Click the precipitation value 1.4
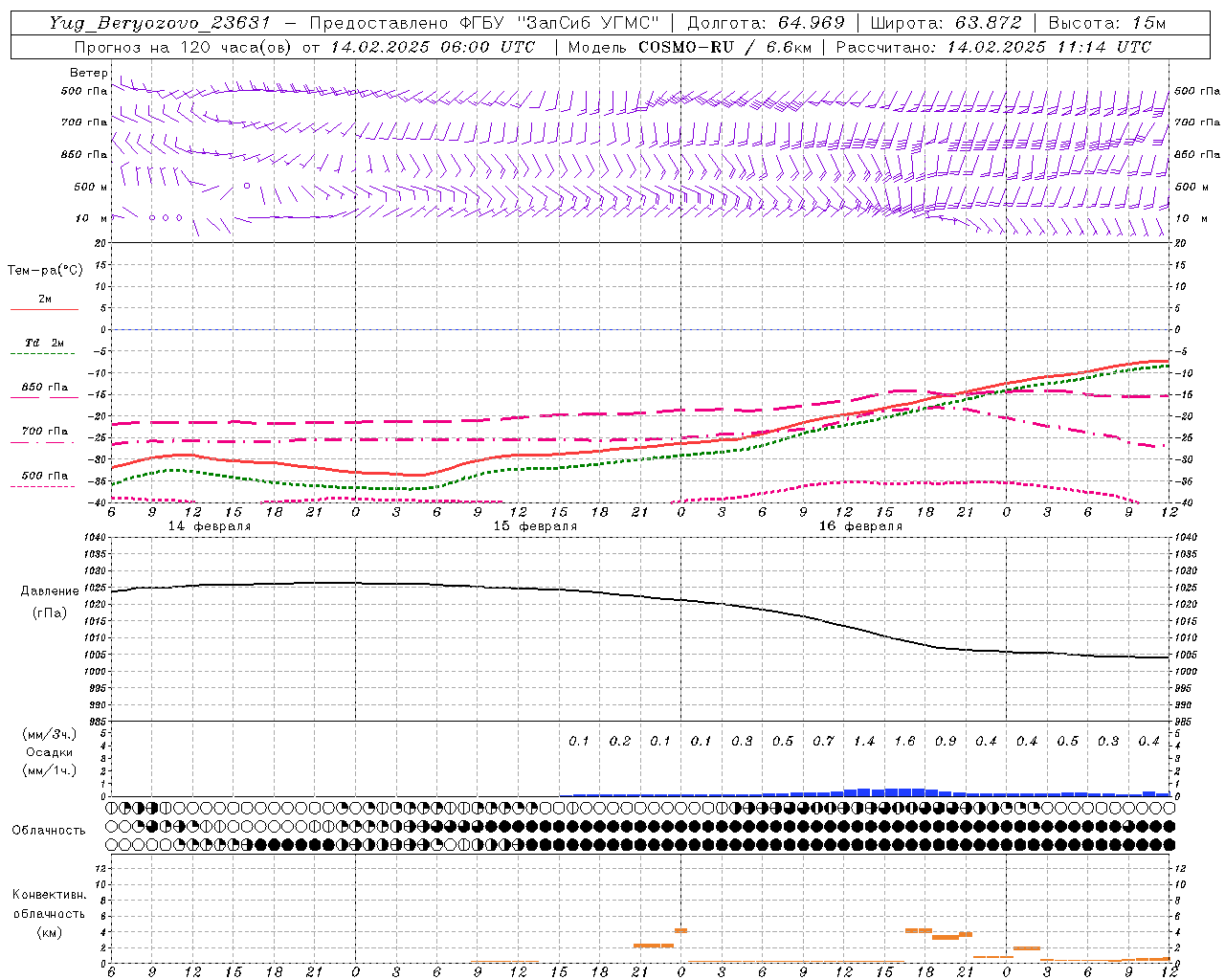Viewport: 1225px width, 980px height. tap(864, 741)
